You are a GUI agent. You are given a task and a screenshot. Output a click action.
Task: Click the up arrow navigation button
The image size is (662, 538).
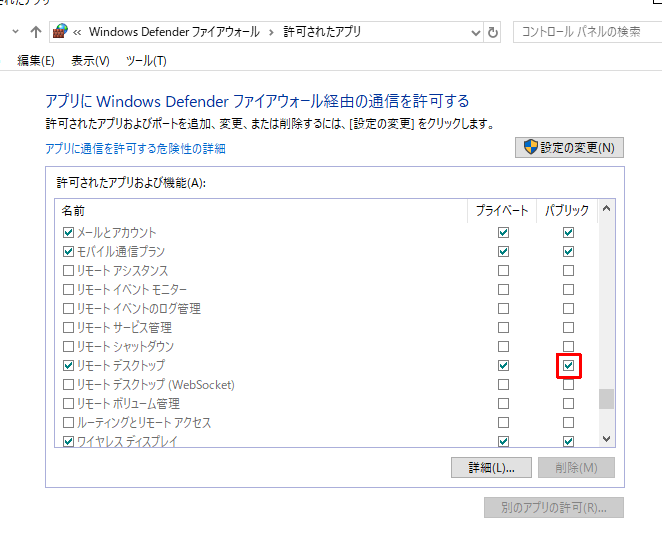coord(36,32)
